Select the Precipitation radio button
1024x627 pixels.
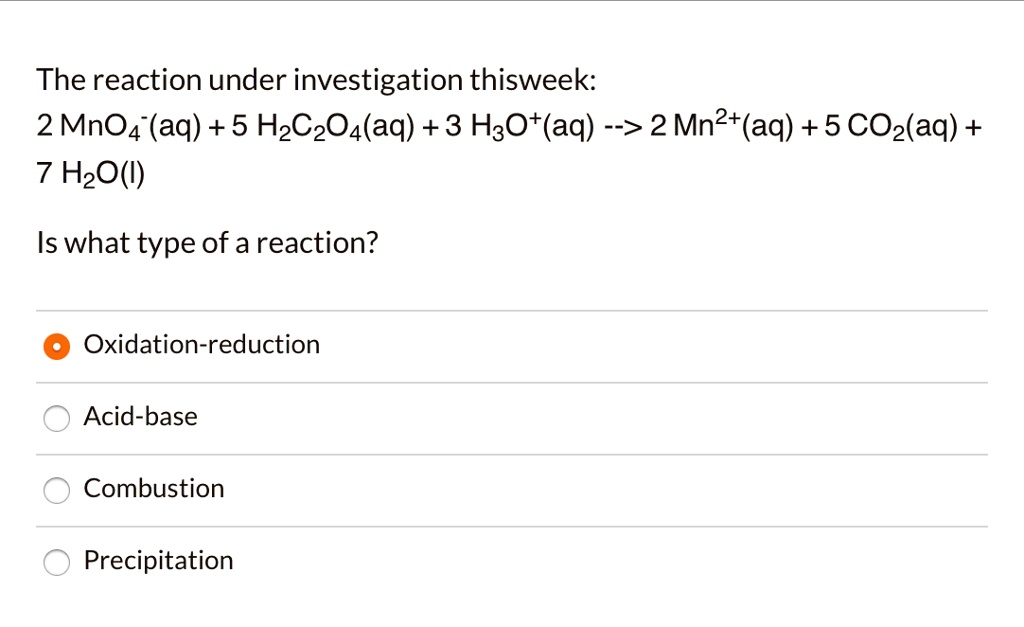tap(57, 562)
